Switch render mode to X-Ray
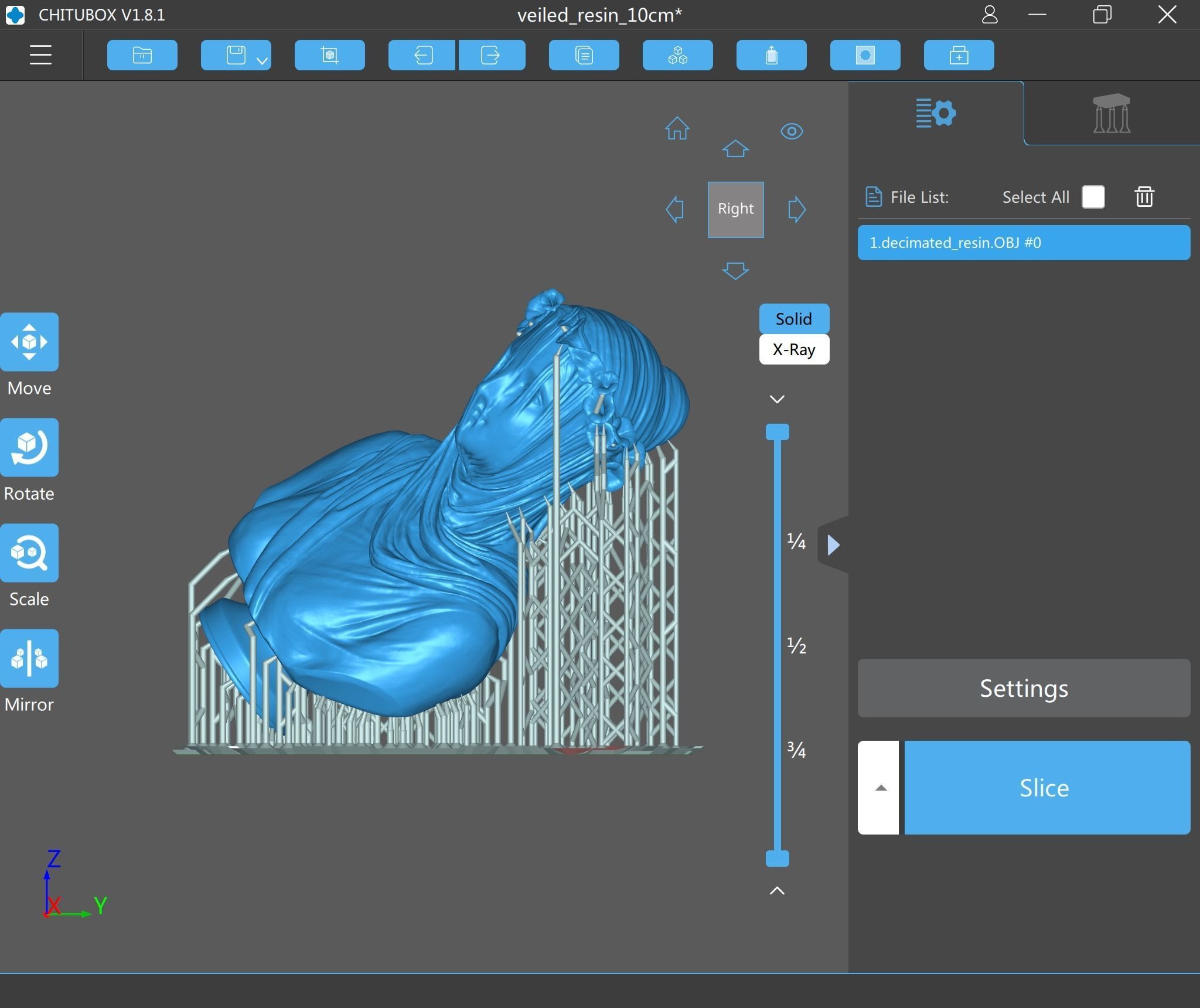 coord(794,350)
